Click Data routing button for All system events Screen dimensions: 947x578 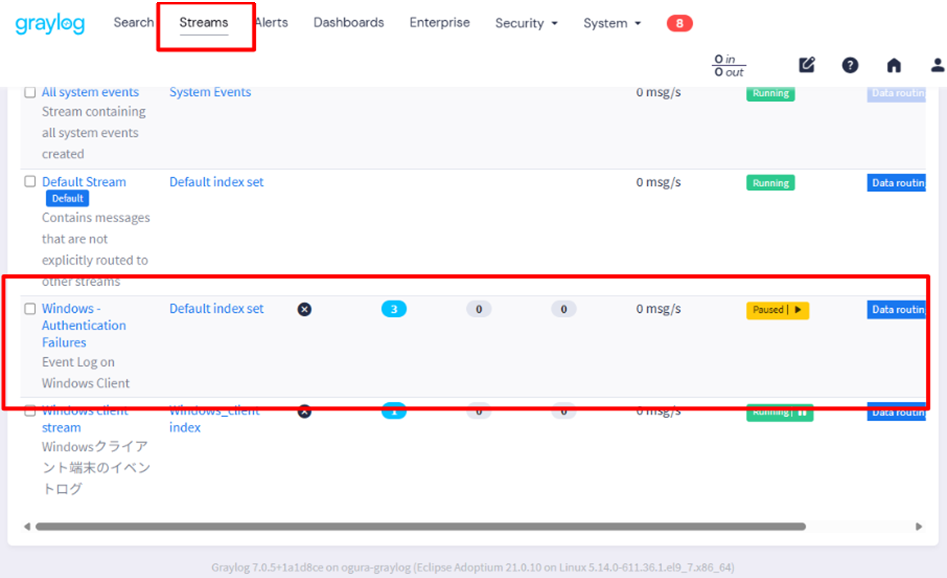tap(896, 93)
